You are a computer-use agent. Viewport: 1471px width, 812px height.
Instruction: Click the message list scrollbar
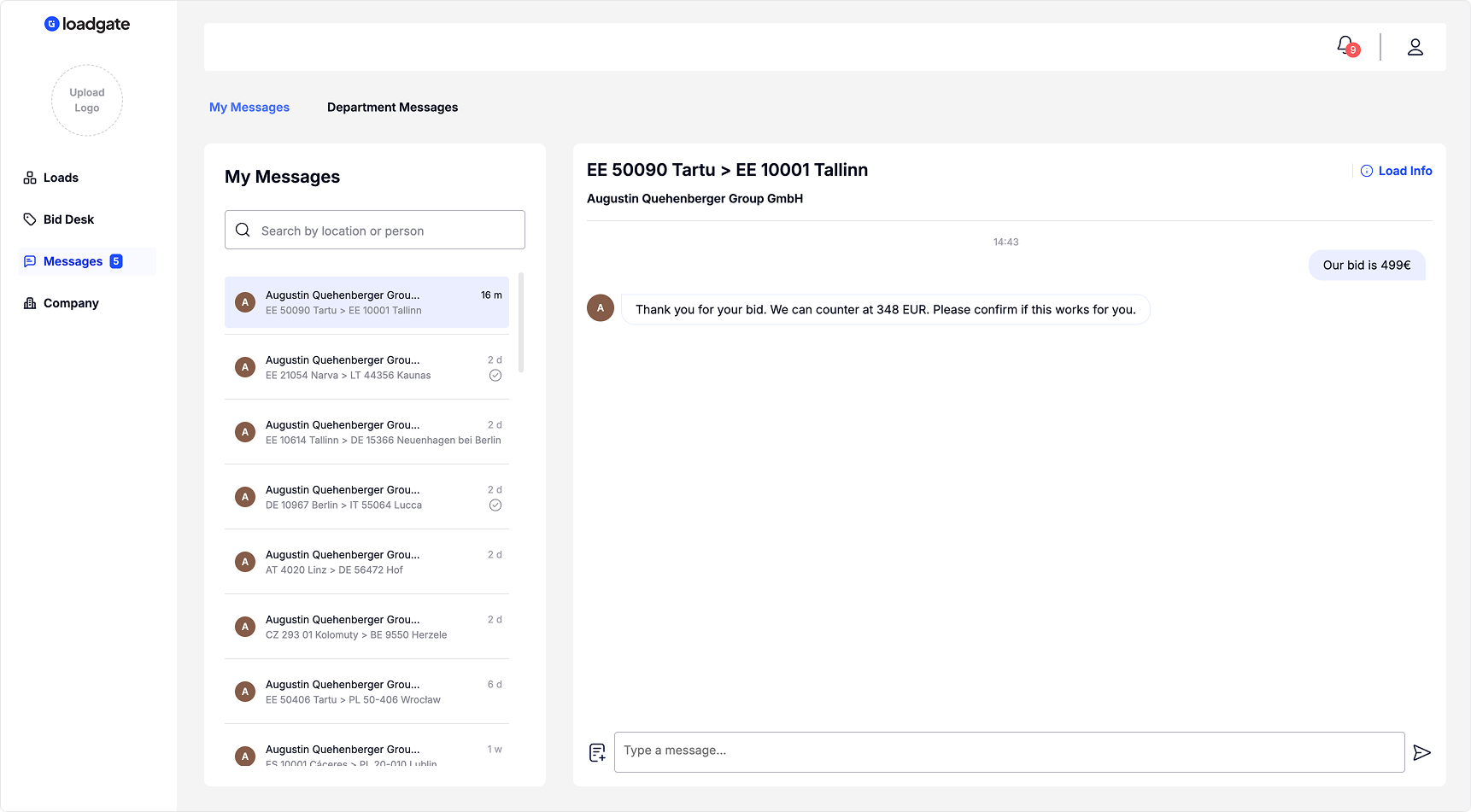[521, 323]
